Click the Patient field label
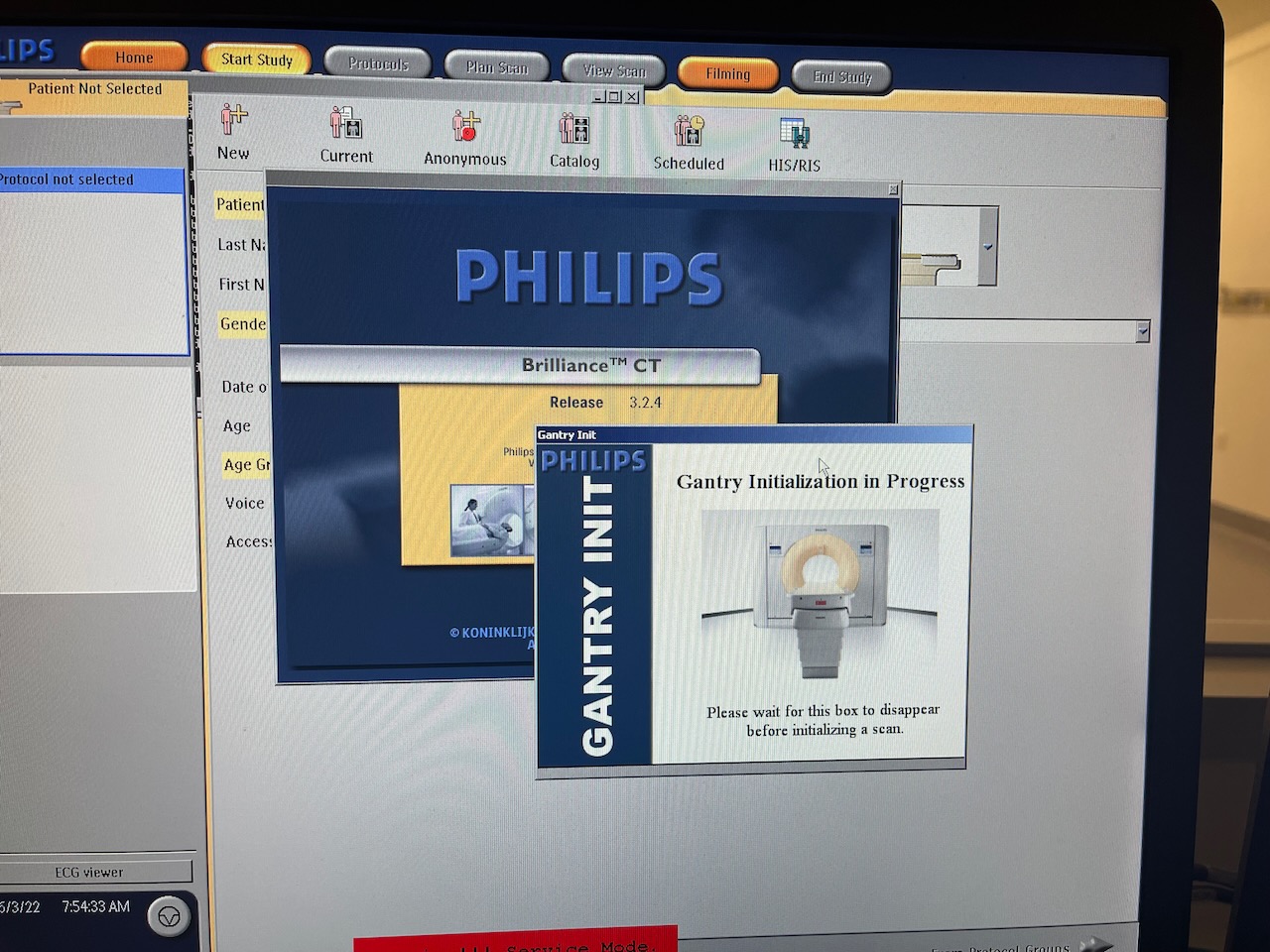 pyautogui.click(x=240, y=204)
